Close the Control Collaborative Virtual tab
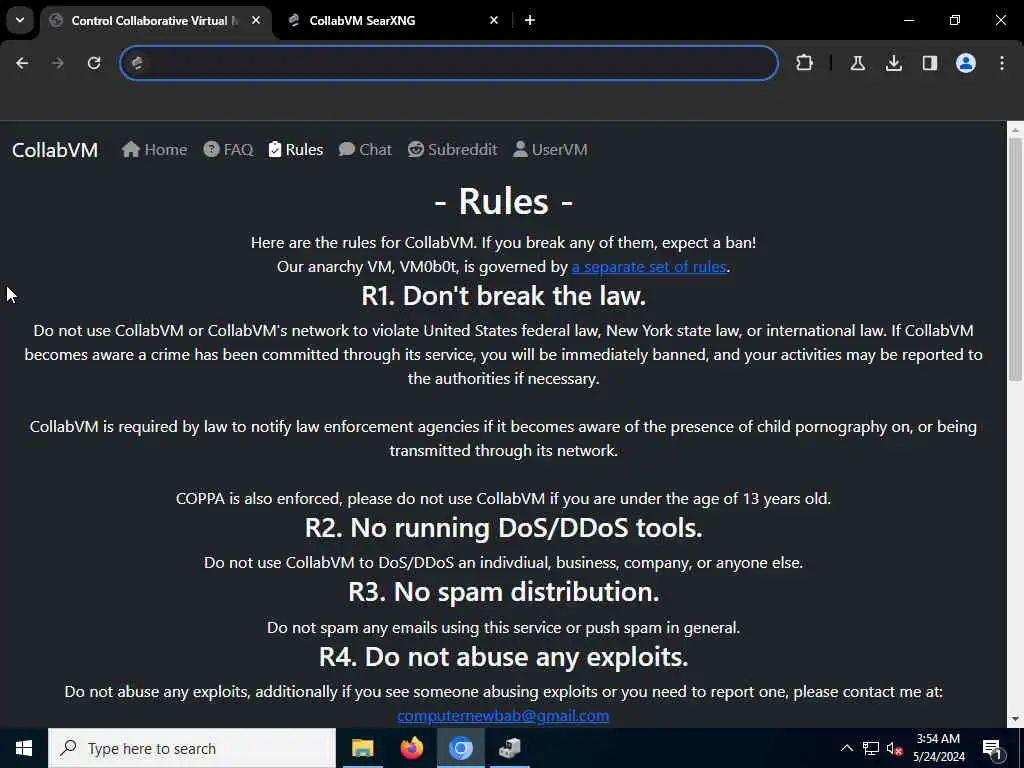Image resolution: width=1024 pixels, height=768 pixels. coord(256,20)
